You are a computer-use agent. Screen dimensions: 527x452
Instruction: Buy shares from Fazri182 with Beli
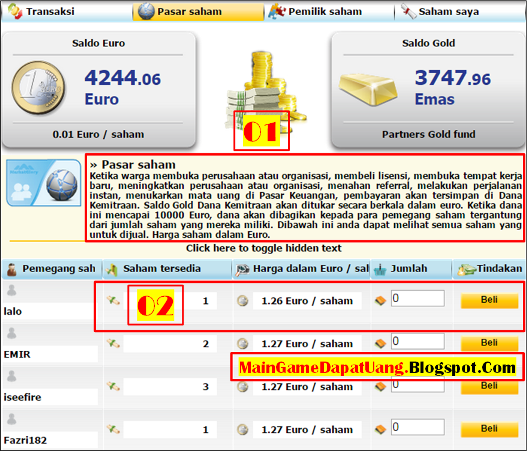coord(489,429)
